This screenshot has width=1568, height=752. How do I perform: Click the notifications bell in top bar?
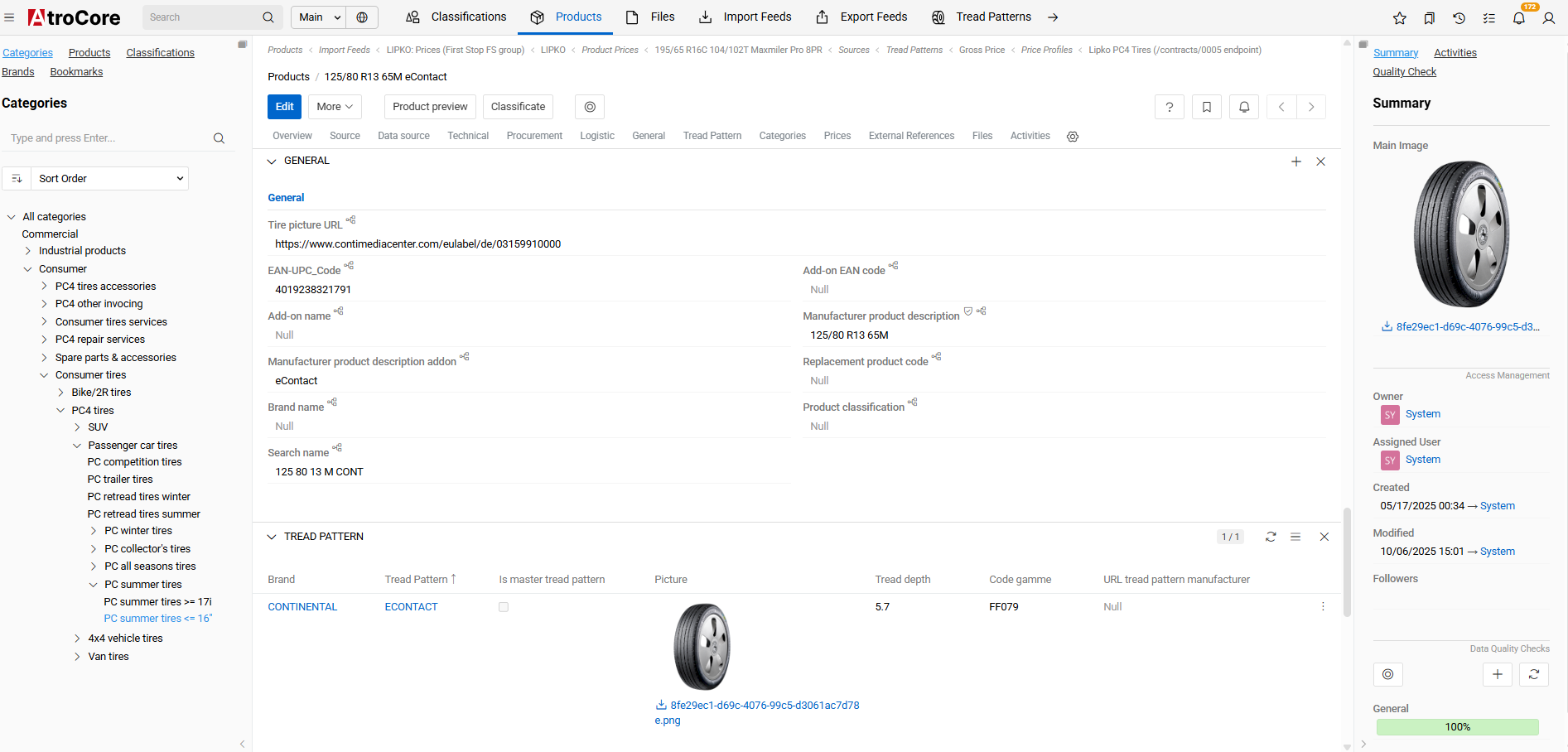pyautogui.click(x=1518, y=17)
